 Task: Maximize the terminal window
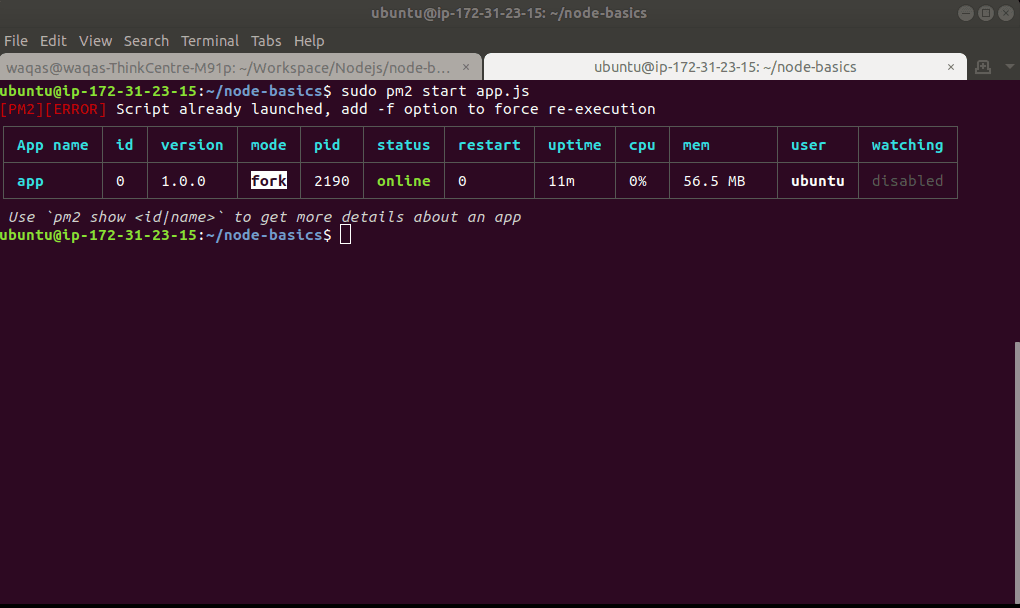coord(985,13)
